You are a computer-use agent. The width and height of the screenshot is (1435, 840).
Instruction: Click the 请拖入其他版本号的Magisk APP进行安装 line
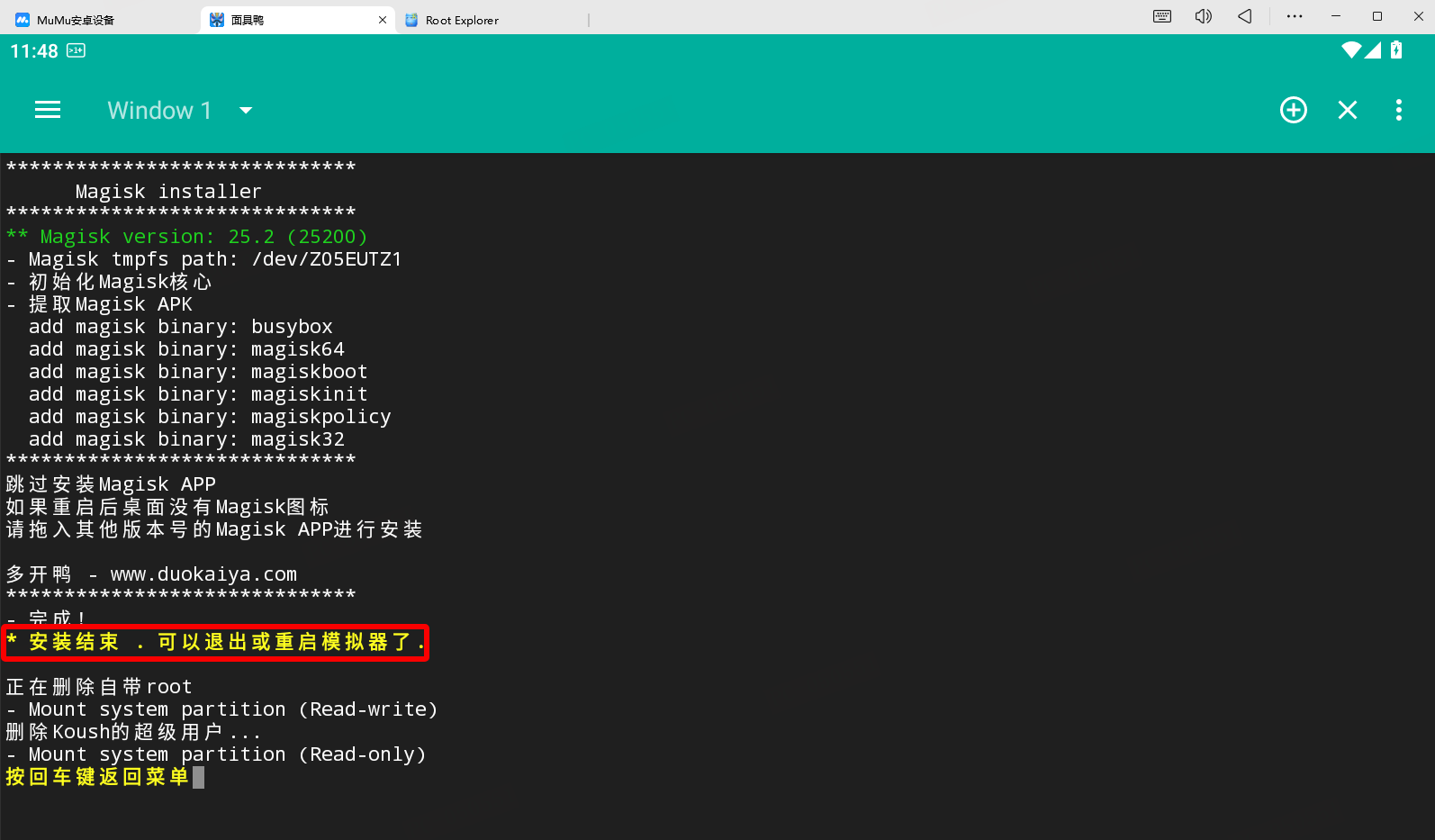click(x=214, y=529)
